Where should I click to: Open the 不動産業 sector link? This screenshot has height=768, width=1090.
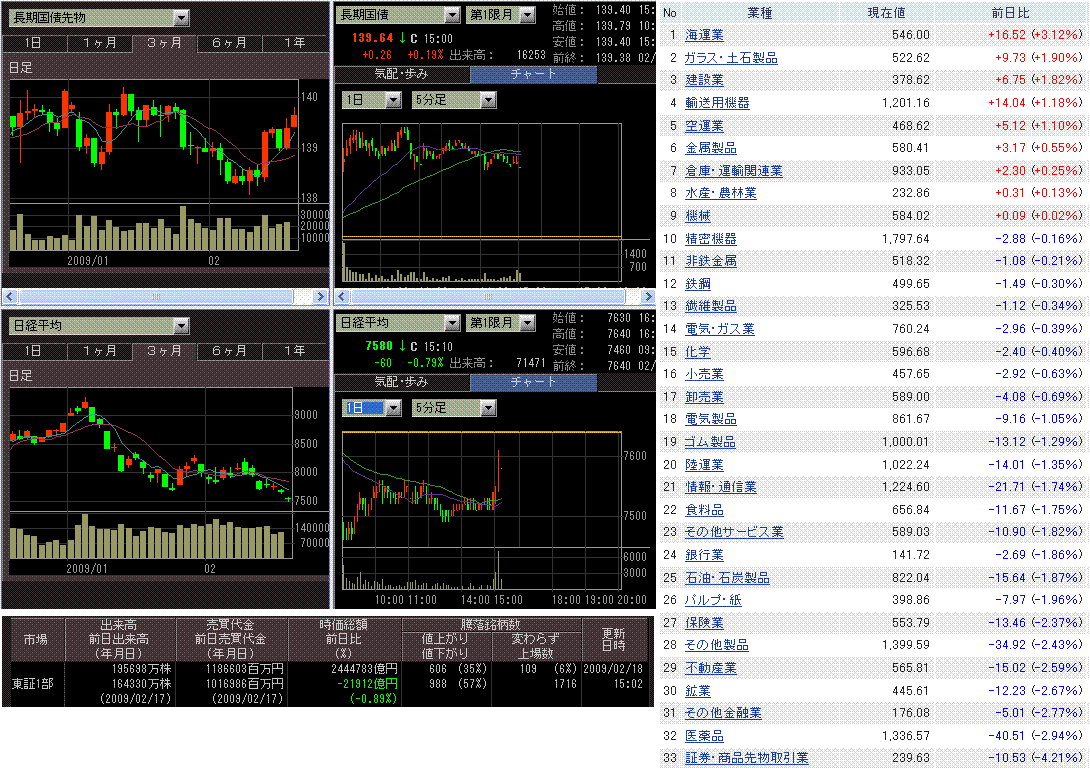[710, 668]
